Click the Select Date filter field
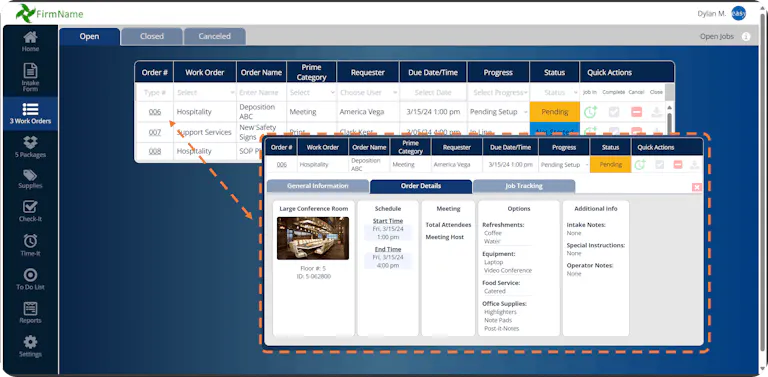 coord(433,93)
